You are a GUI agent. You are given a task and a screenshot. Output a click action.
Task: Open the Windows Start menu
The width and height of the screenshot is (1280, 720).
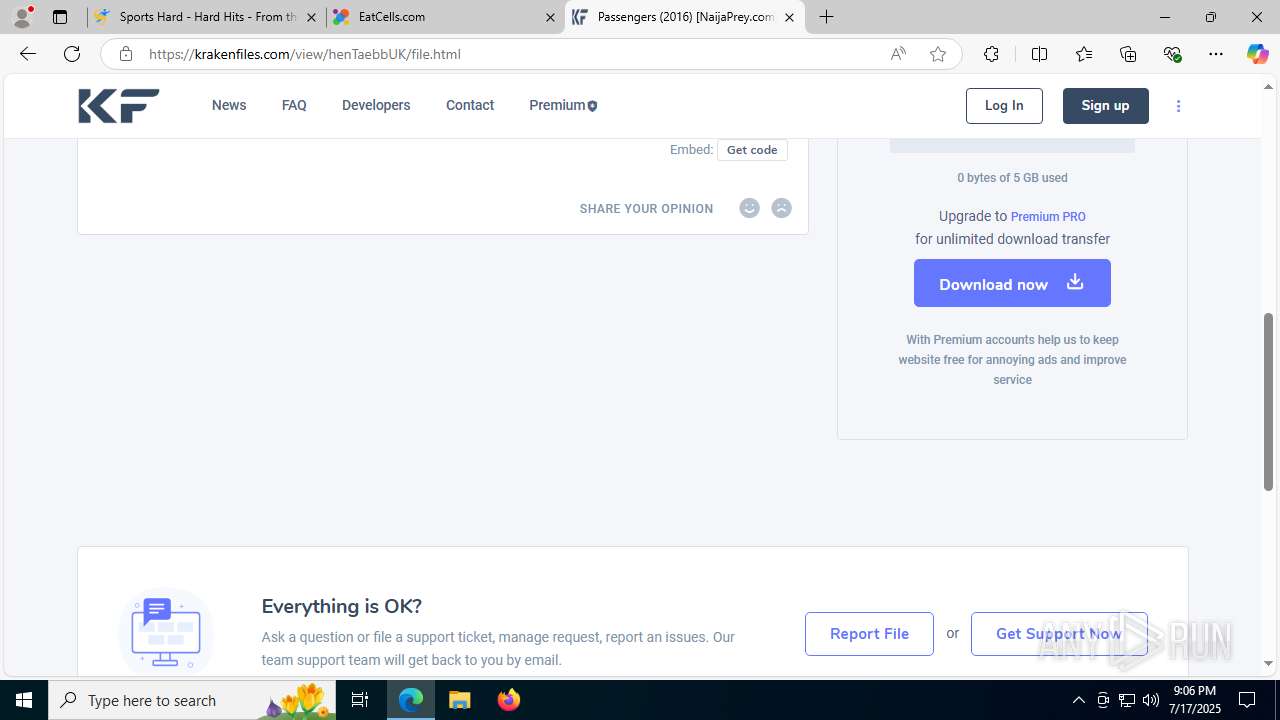pos(24,700)
